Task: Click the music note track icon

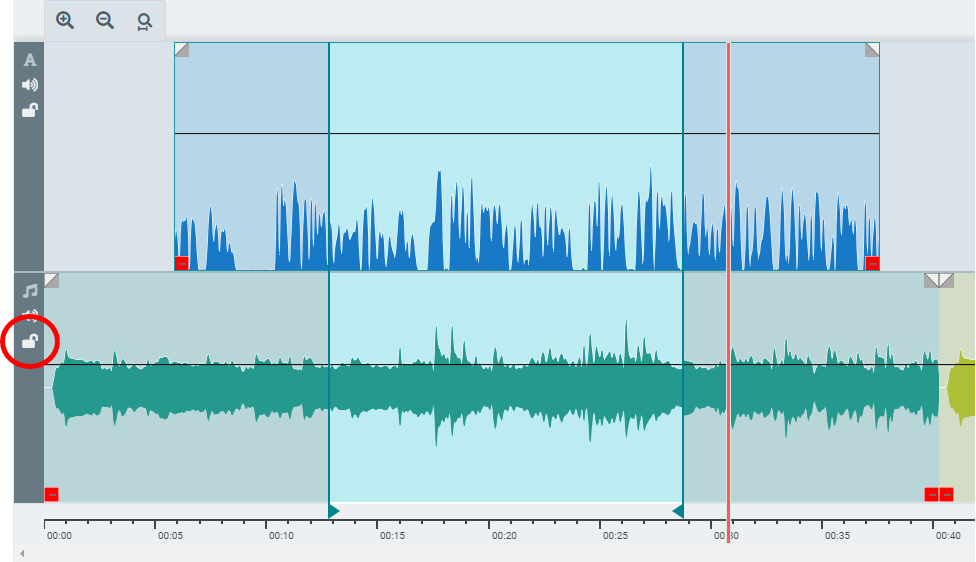Action: [x=30, y=291]
